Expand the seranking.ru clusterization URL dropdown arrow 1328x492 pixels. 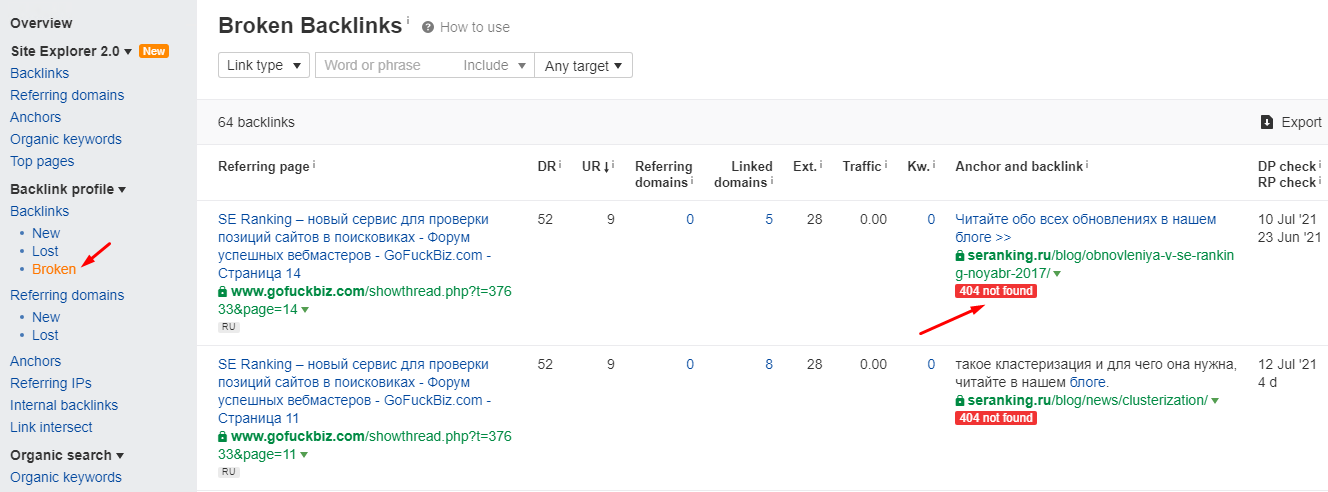1215,401
